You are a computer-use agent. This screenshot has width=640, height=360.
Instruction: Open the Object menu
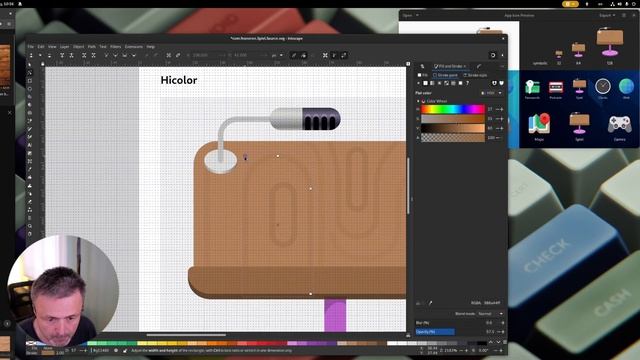click(x=78, y=47)
